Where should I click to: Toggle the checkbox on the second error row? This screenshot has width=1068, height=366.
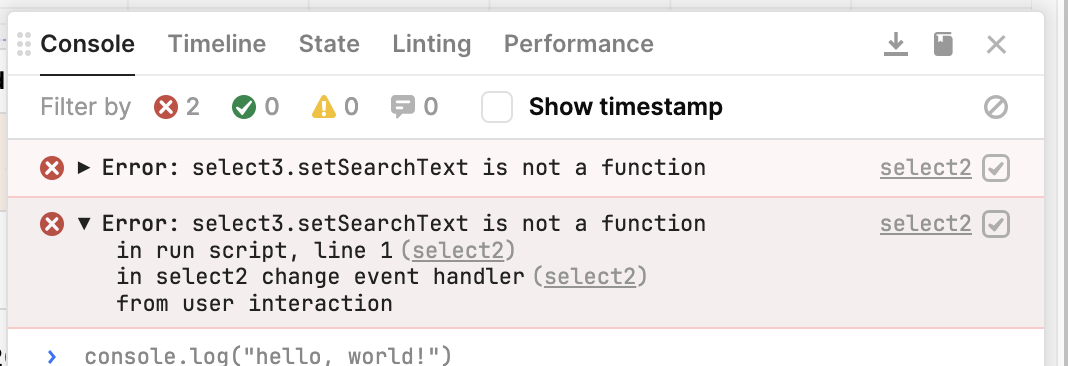996,224
